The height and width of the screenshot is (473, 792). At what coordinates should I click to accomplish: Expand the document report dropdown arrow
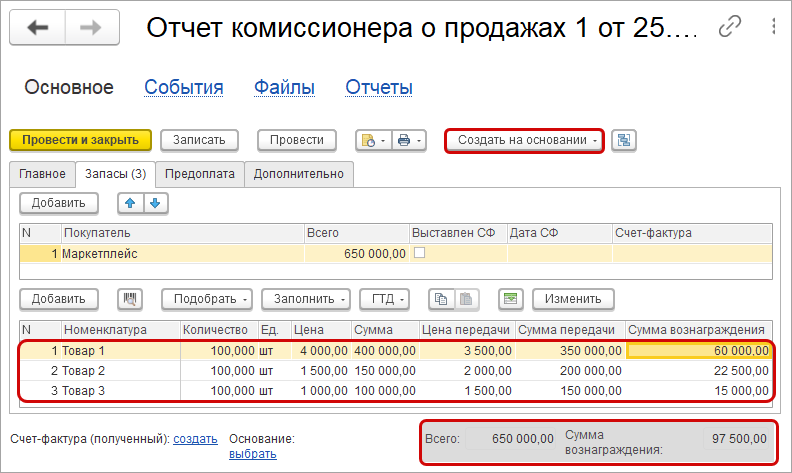pos(383,141)
